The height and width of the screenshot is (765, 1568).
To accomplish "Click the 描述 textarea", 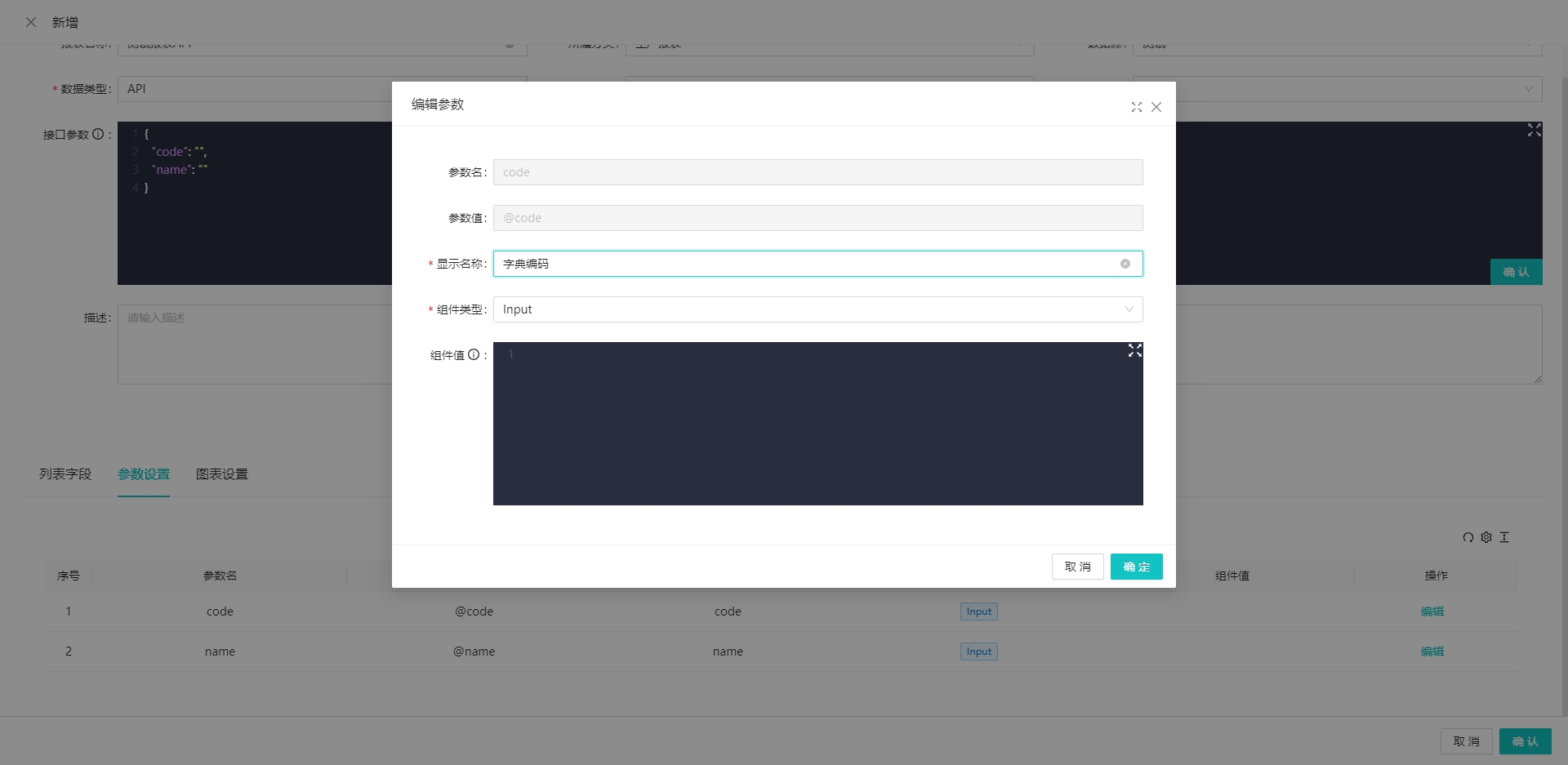I will click(830, 345).
